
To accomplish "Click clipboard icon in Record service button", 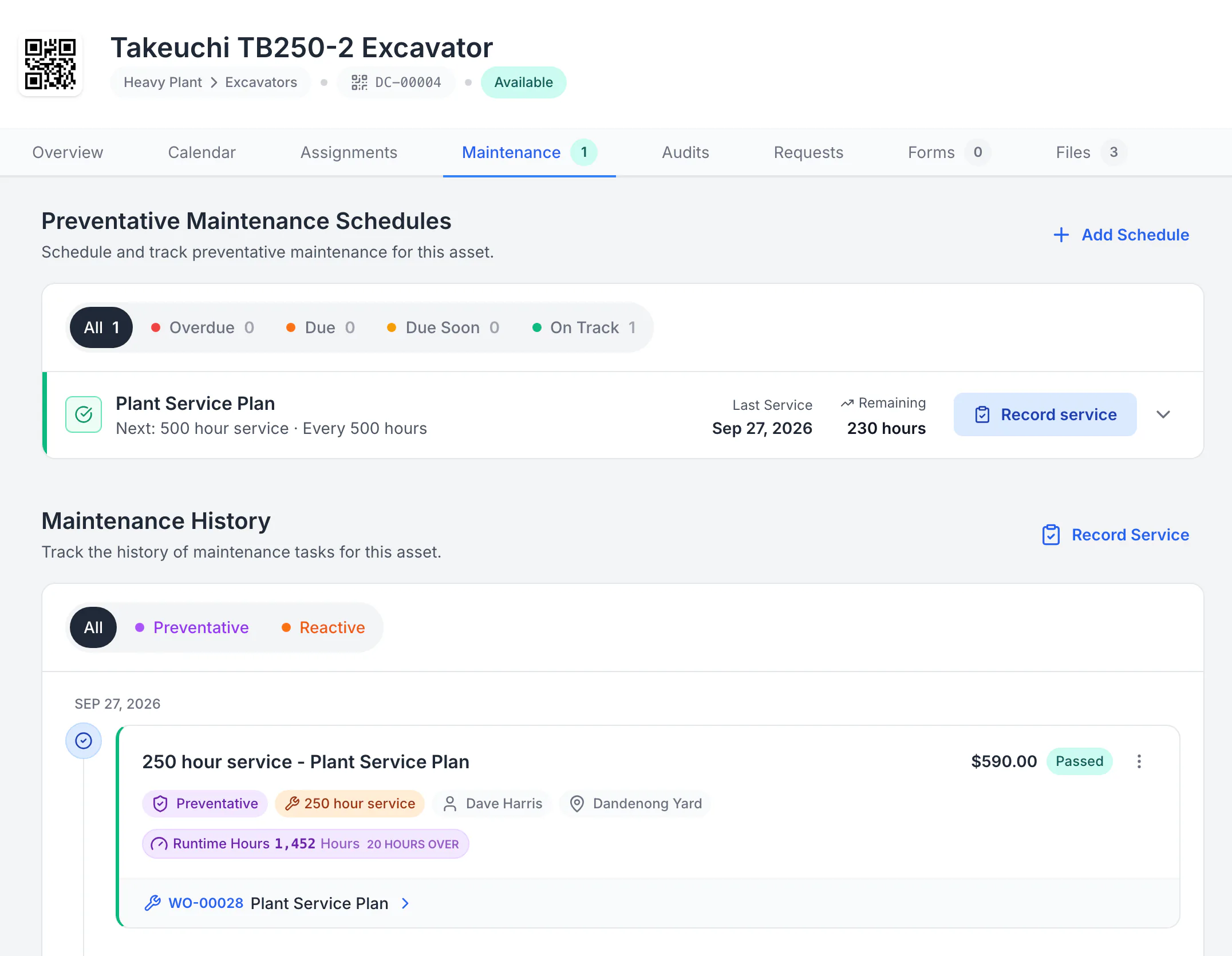I will [982, 414].
